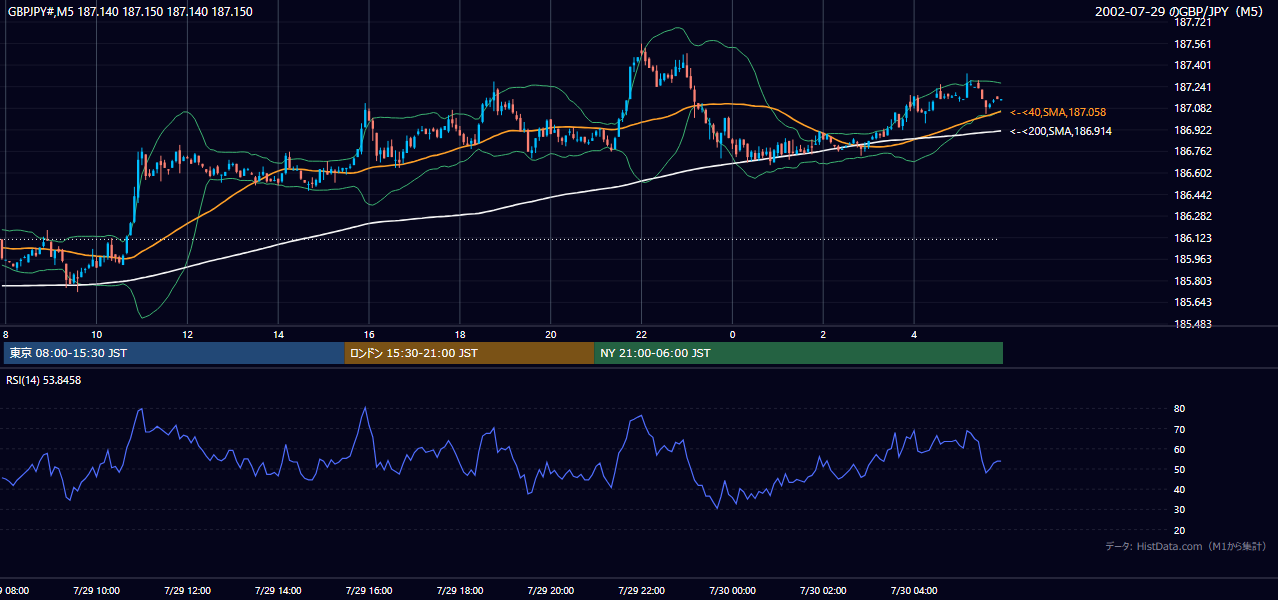
Task: Click the ロンドン 15:30-21:00 JST session bar
Action: point(469,353)
